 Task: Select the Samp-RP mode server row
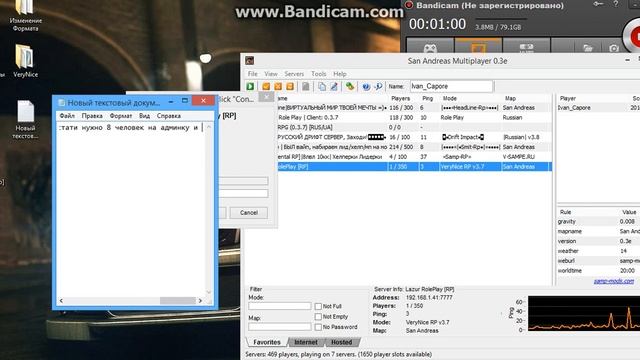click(x=414, y=157)
